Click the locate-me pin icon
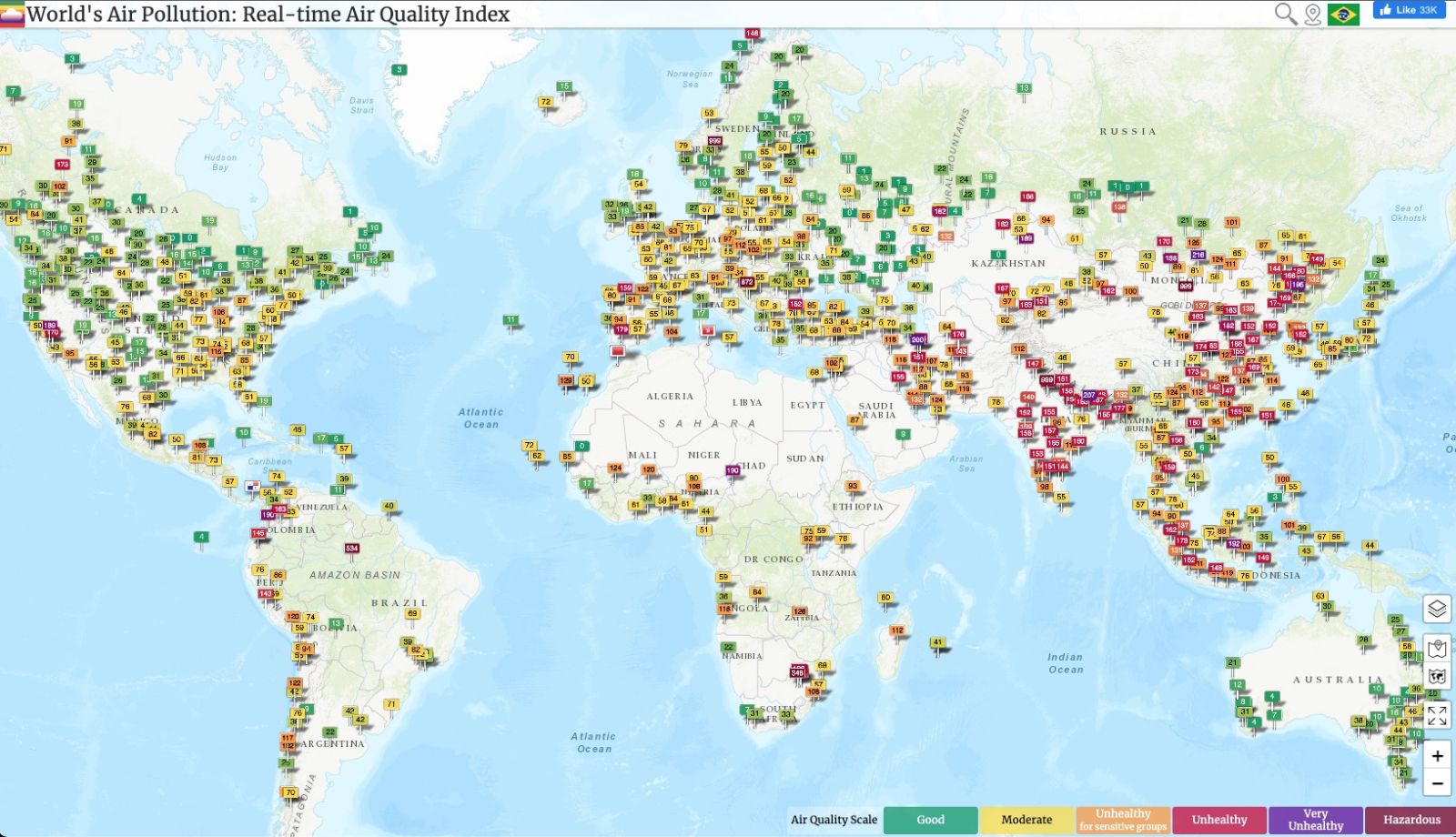This screenshot has height=837, width=1456. coord(1312,15)
